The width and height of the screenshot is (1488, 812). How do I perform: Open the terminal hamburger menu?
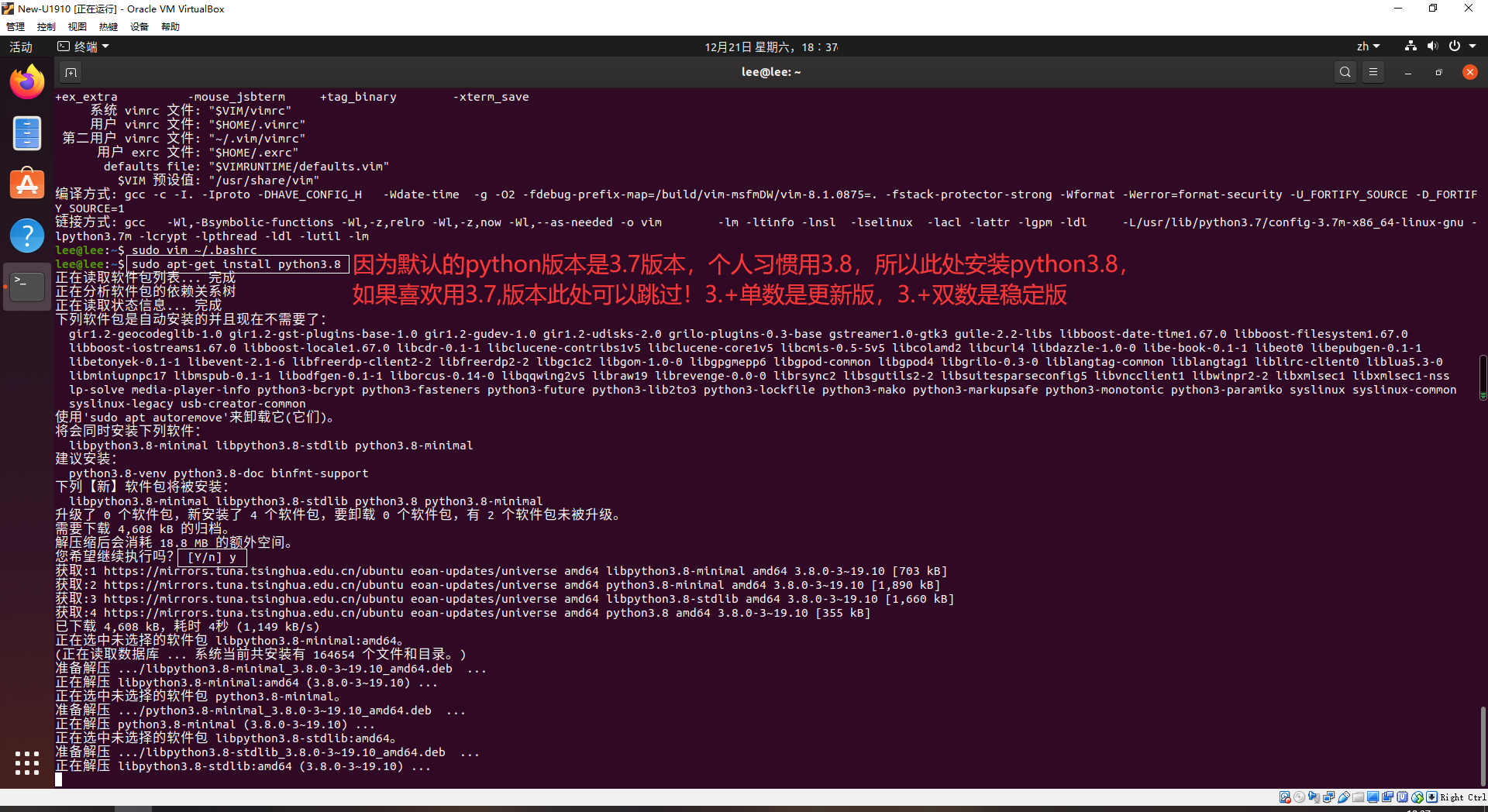[1373, 72]
